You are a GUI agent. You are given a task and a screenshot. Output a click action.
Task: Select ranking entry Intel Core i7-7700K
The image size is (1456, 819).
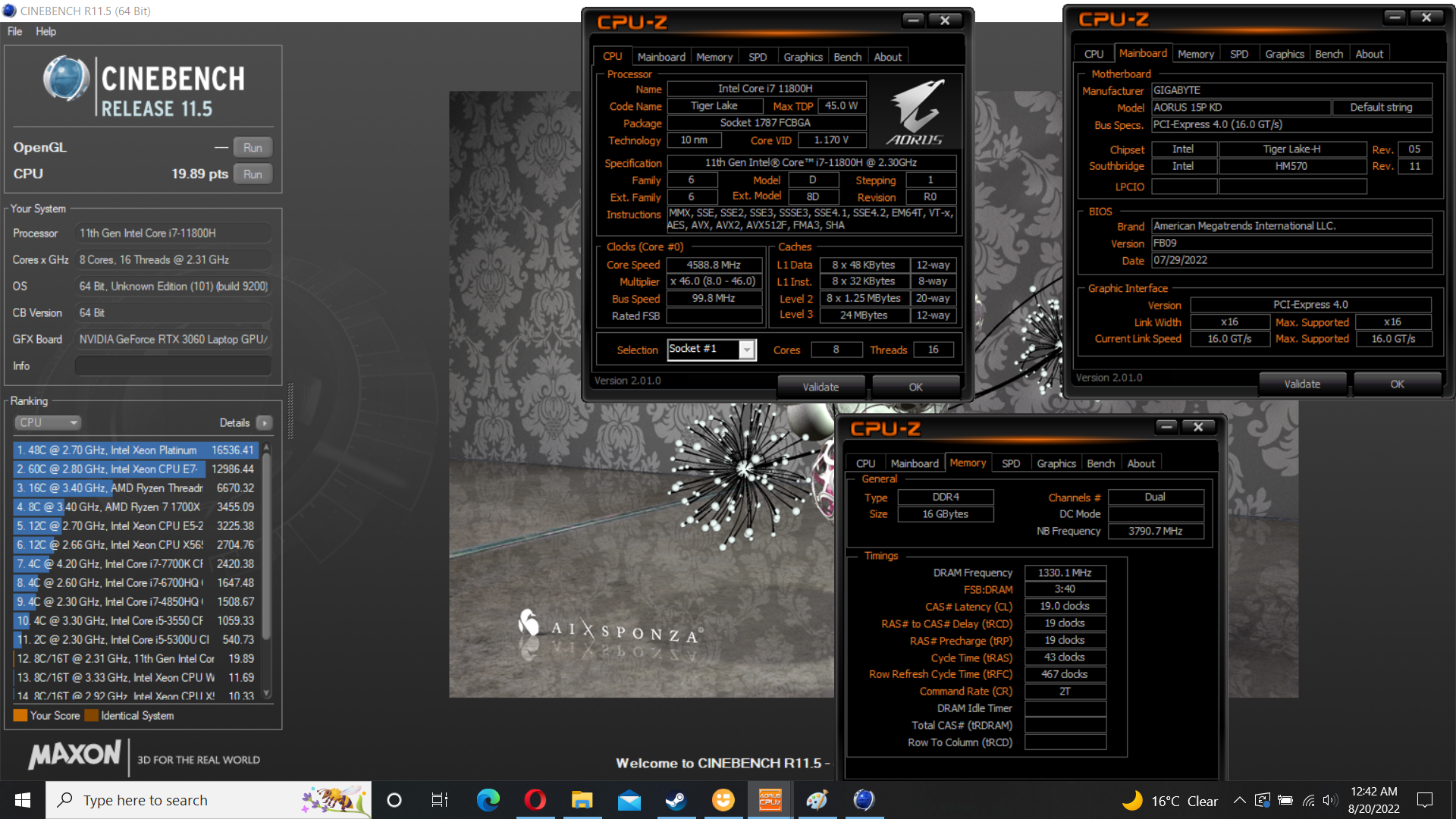coord(136,563)
